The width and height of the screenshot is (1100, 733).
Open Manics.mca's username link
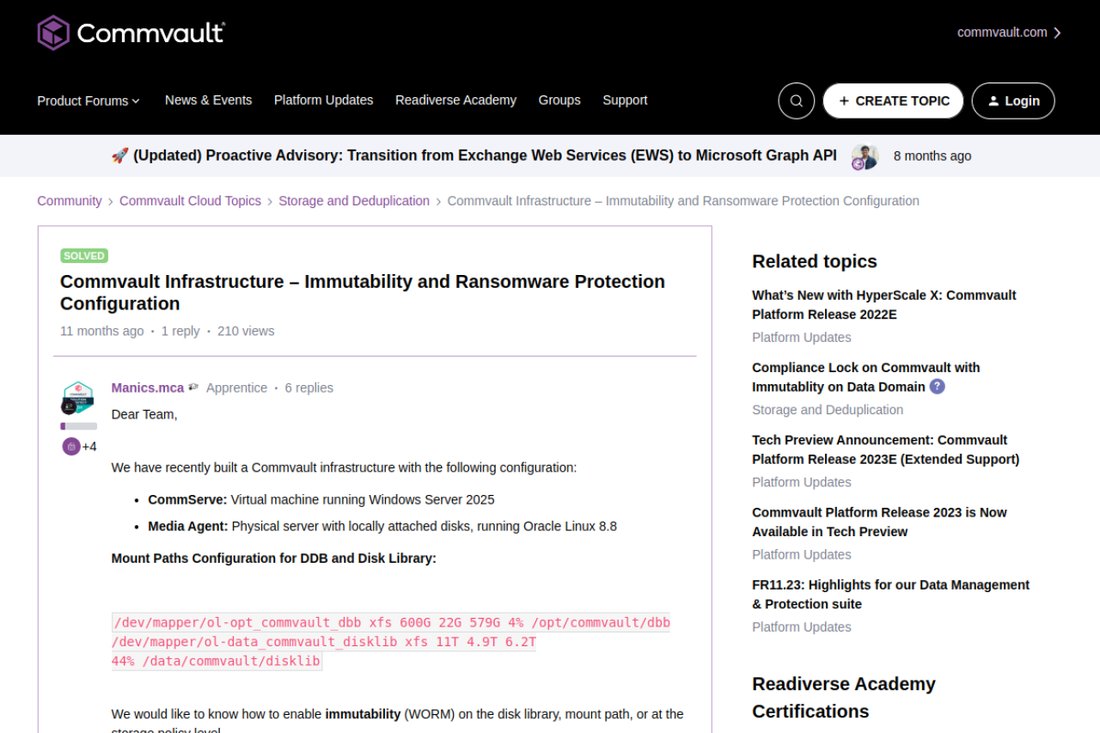147,388
